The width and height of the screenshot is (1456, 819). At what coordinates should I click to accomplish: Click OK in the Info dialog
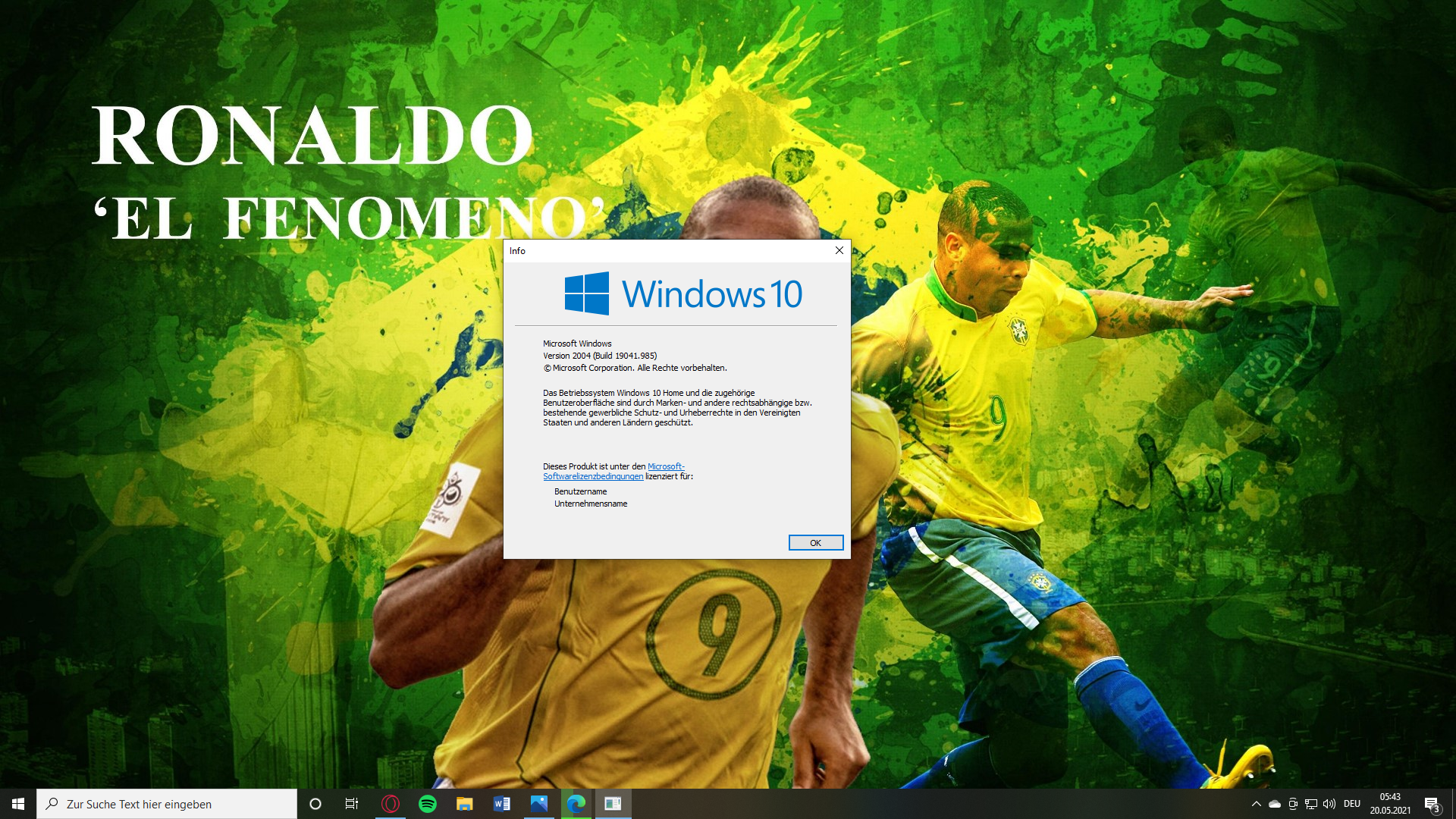pyautogui.click(x=815, y=543)
